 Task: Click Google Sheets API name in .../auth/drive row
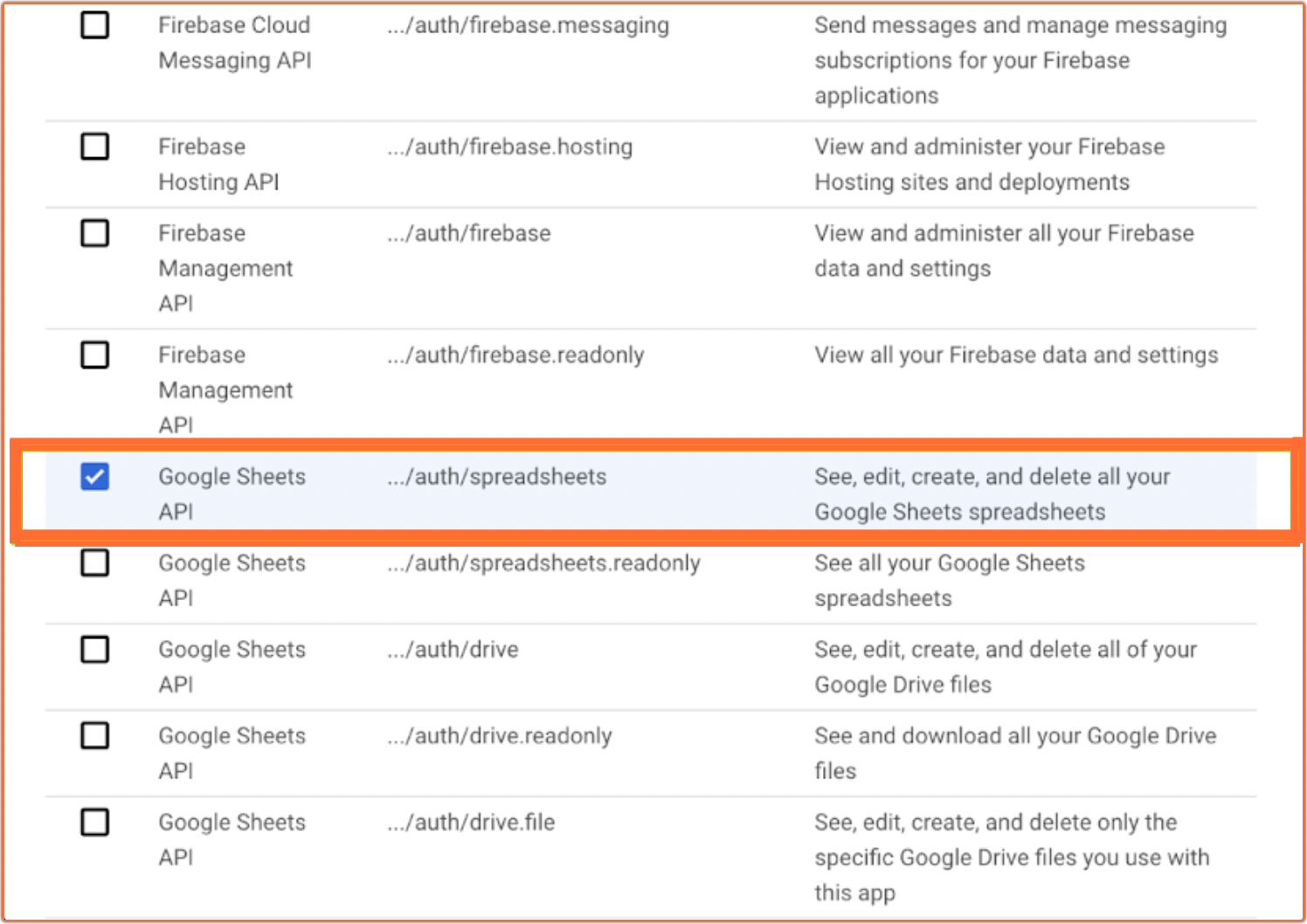point(232,667)
